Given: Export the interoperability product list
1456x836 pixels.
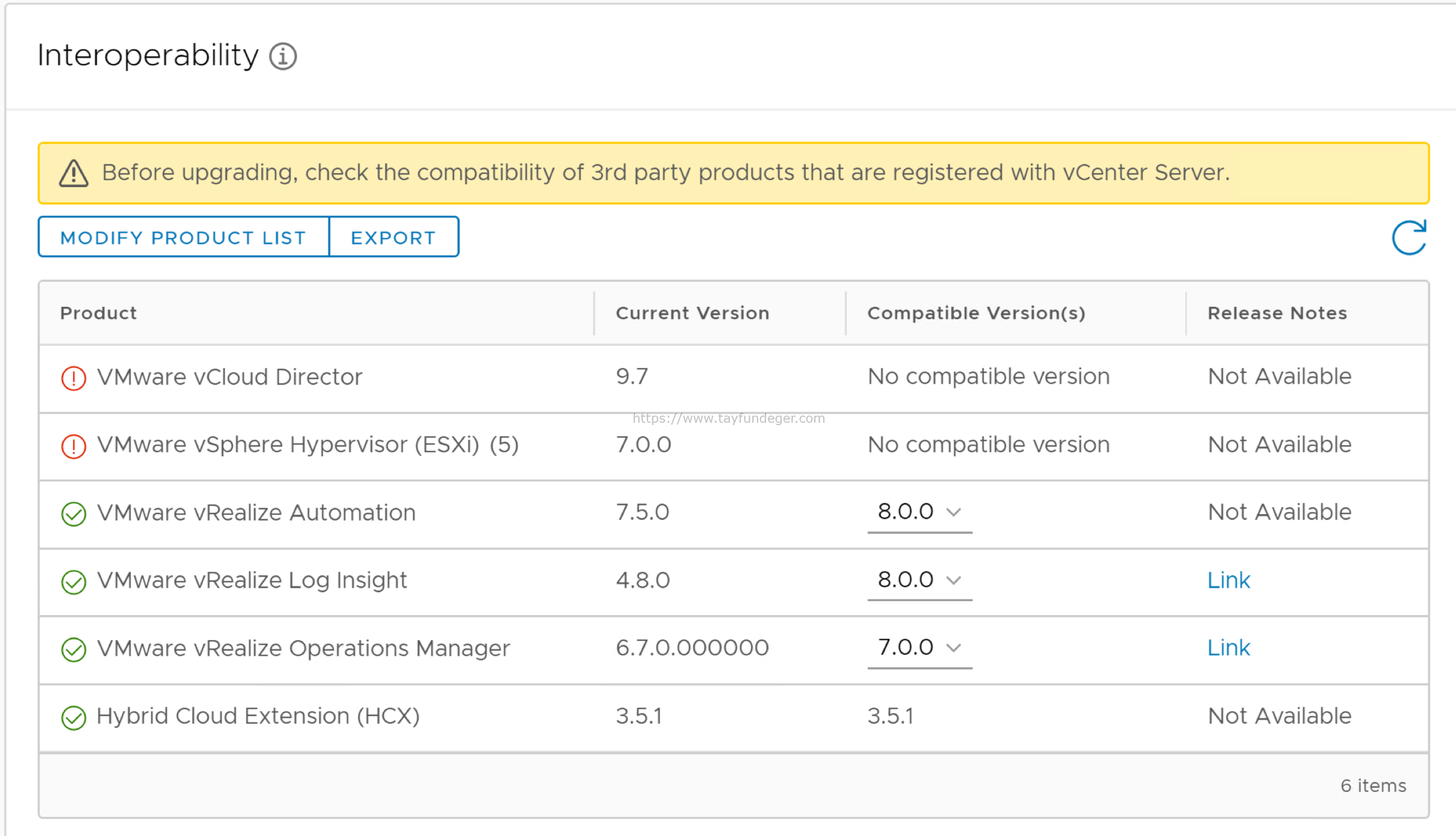Looking at the screenshot, I should (x=394, y=237).
